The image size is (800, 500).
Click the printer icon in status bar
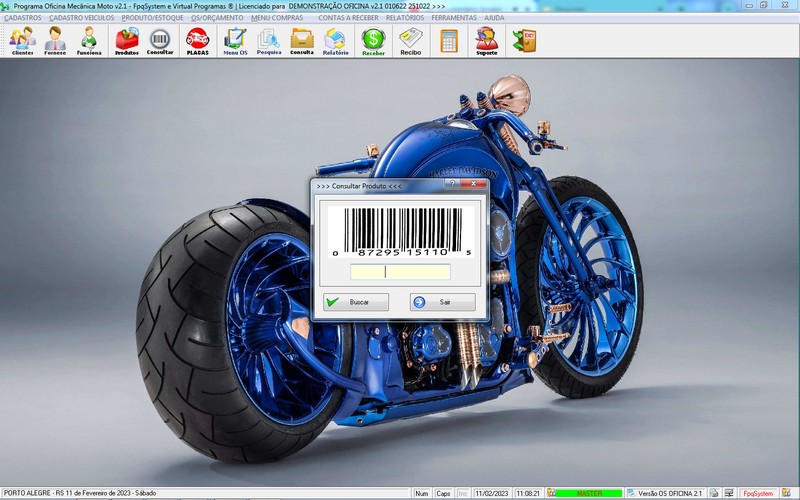click(714, 493)
